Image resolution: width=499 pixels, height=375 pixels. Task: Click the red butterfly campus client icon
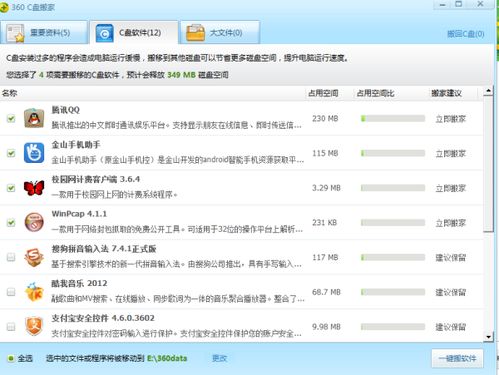pyautogui.click(x=34, y=188)
